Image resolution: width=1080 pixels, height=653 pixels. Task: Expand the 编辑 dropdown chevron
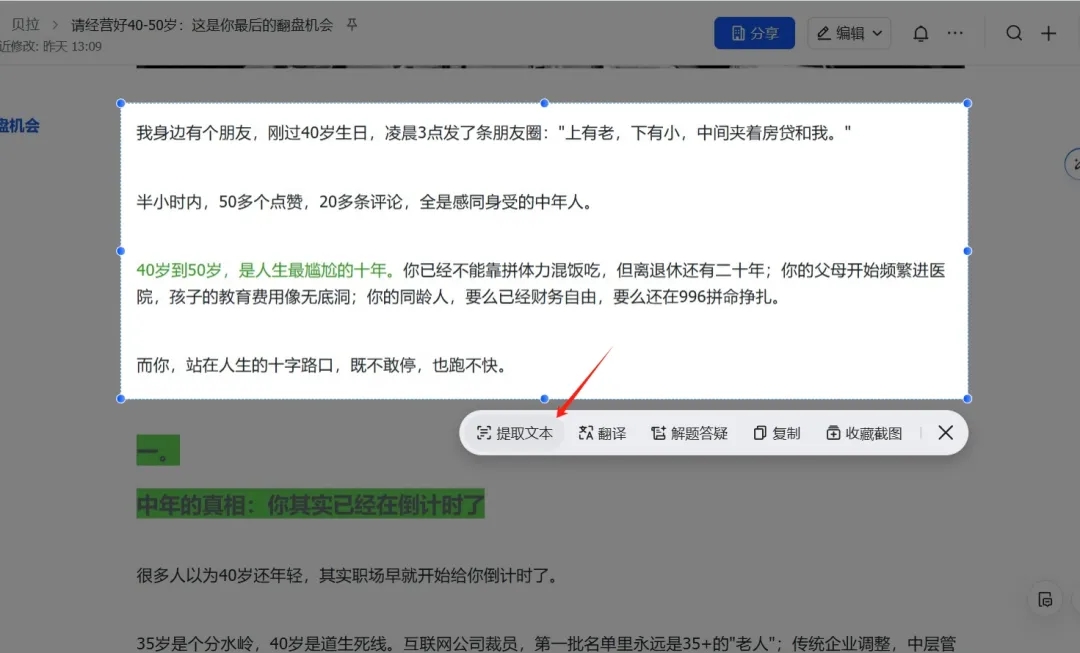point(876,33)
